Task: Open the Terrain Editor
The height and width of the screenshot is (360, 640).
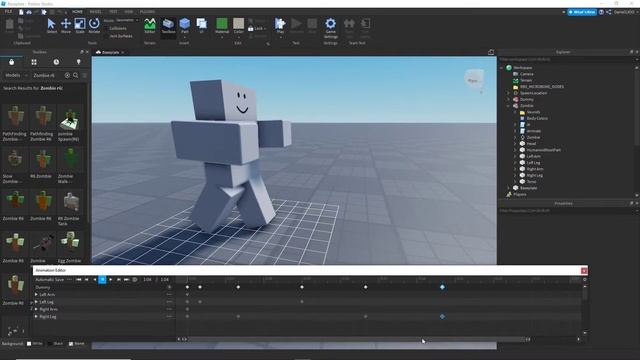Action: tap(150, 26)
